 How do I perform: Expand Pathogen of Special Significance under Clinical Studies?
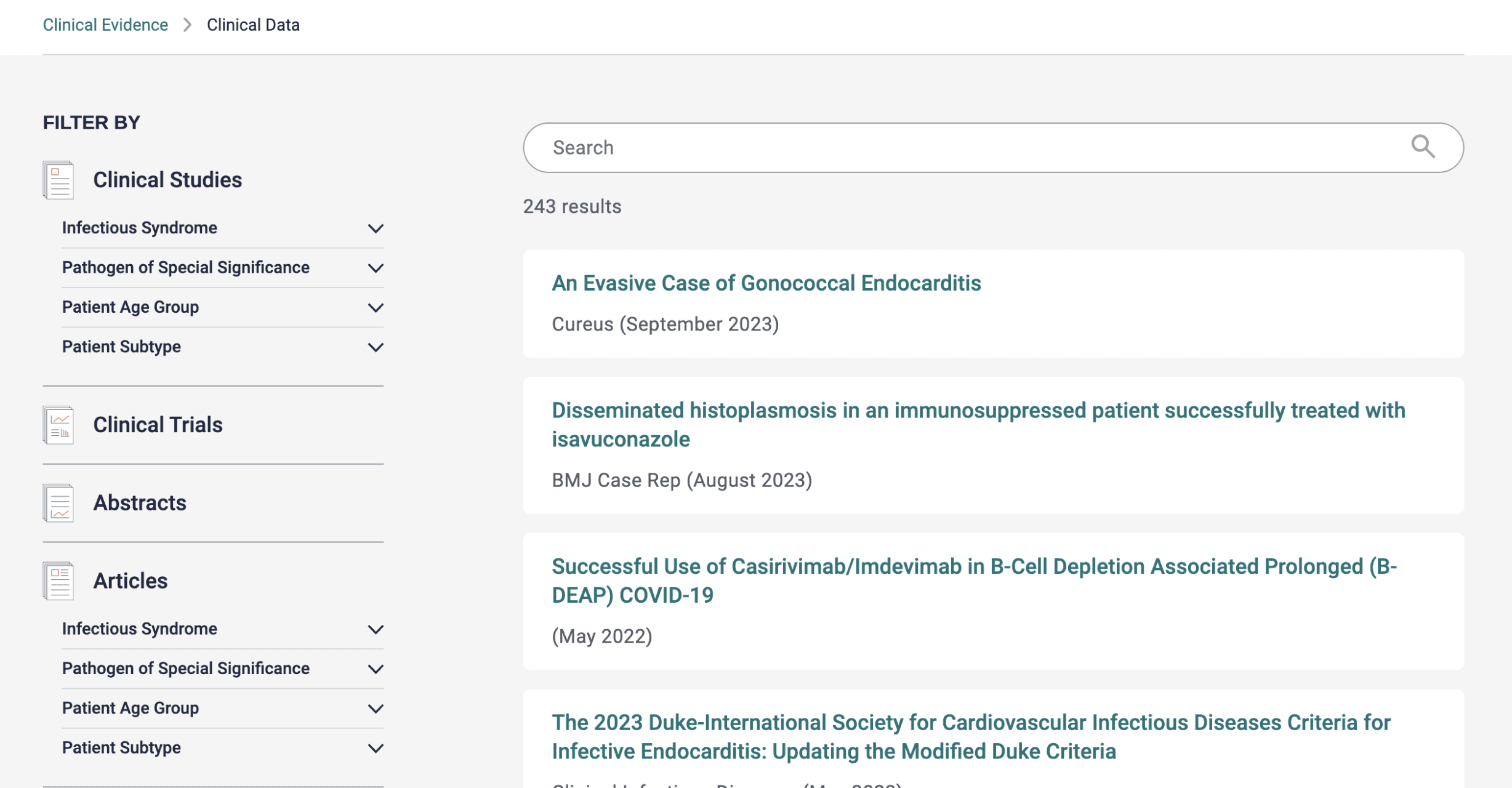click(x=376, y=268)
